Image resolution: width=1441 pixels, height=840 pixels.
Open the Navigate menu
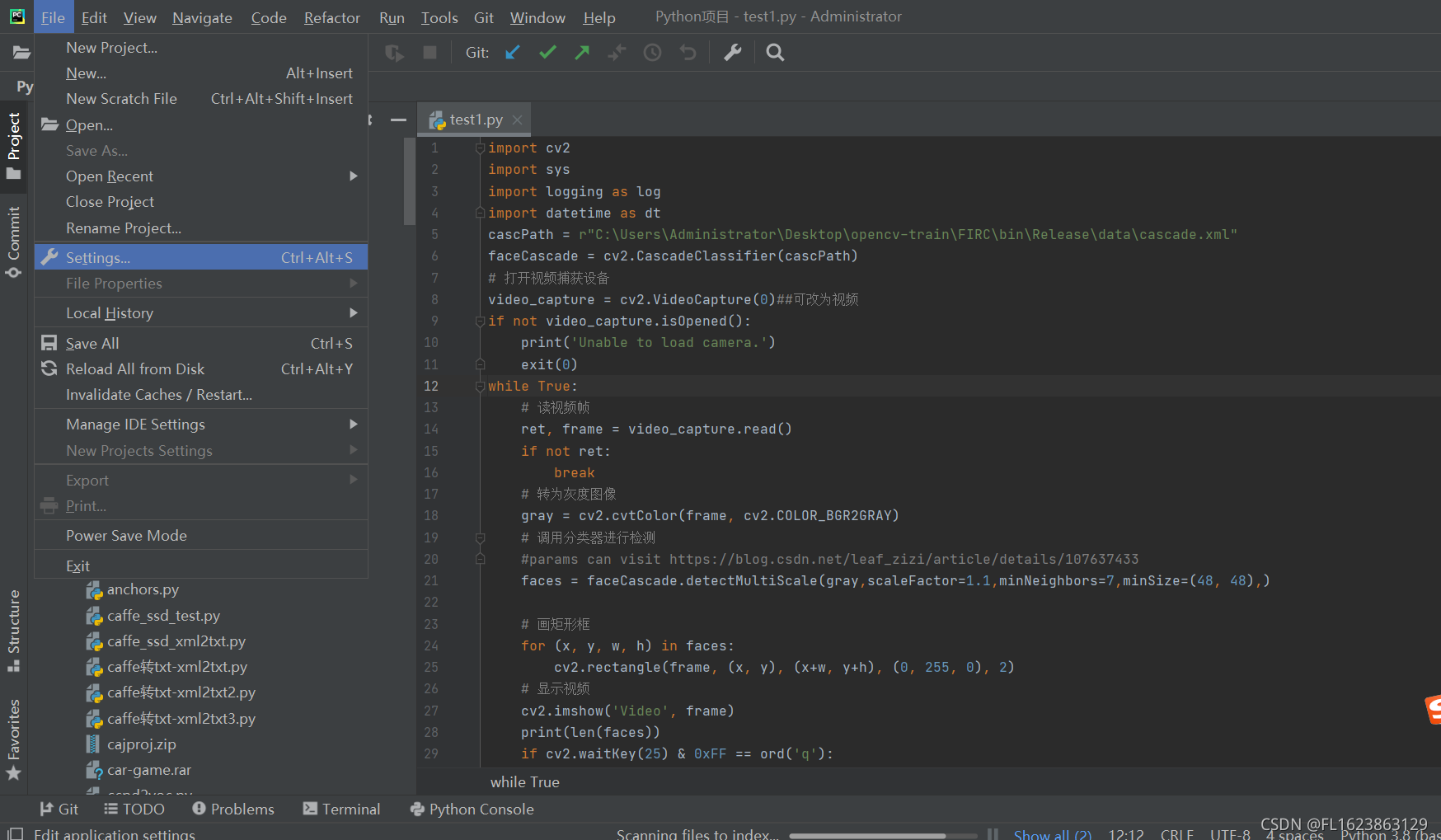[x=202, y=17]
